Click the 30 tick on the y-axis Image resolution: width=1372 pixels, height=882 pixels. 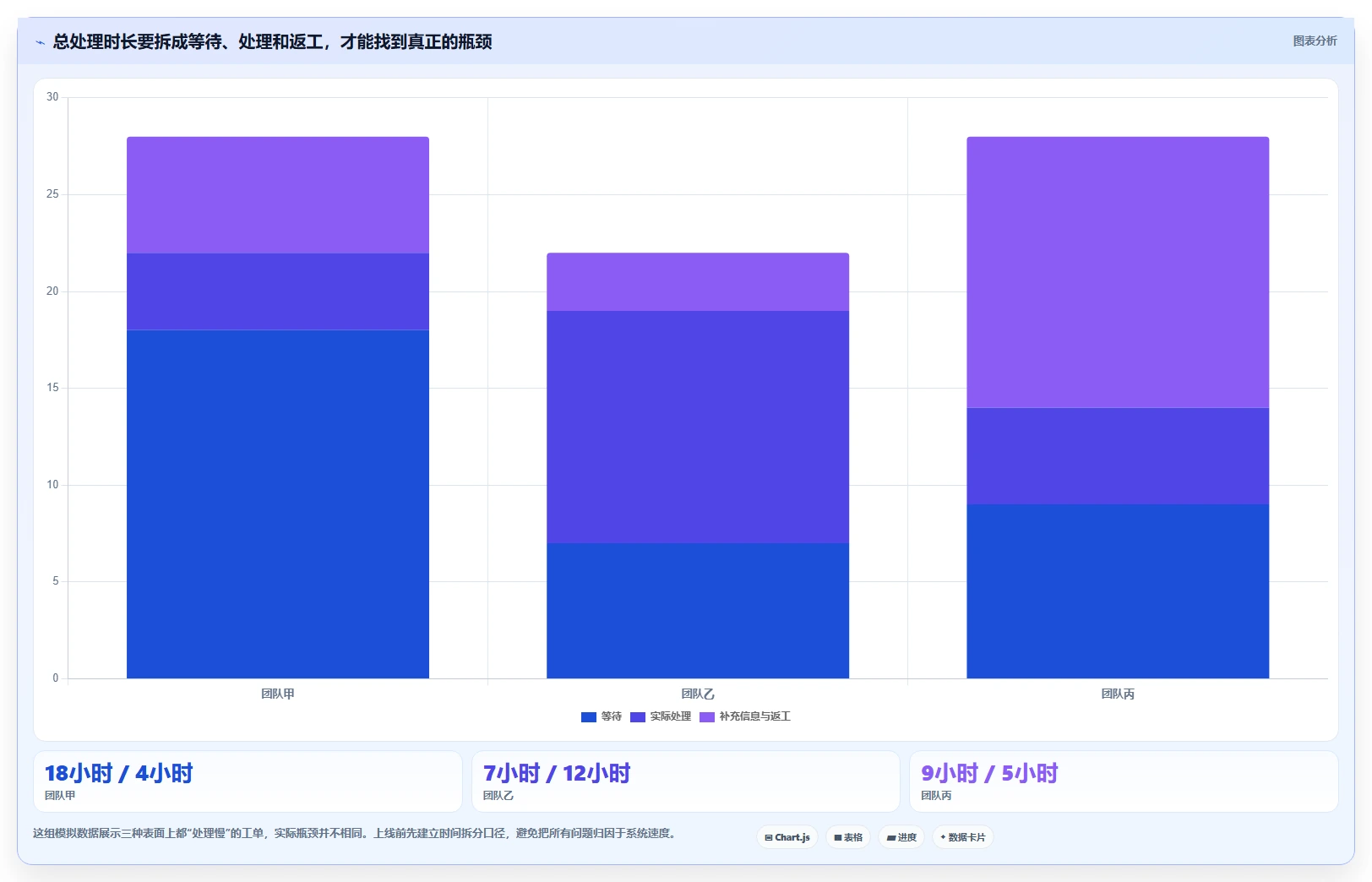pos(52,97)
